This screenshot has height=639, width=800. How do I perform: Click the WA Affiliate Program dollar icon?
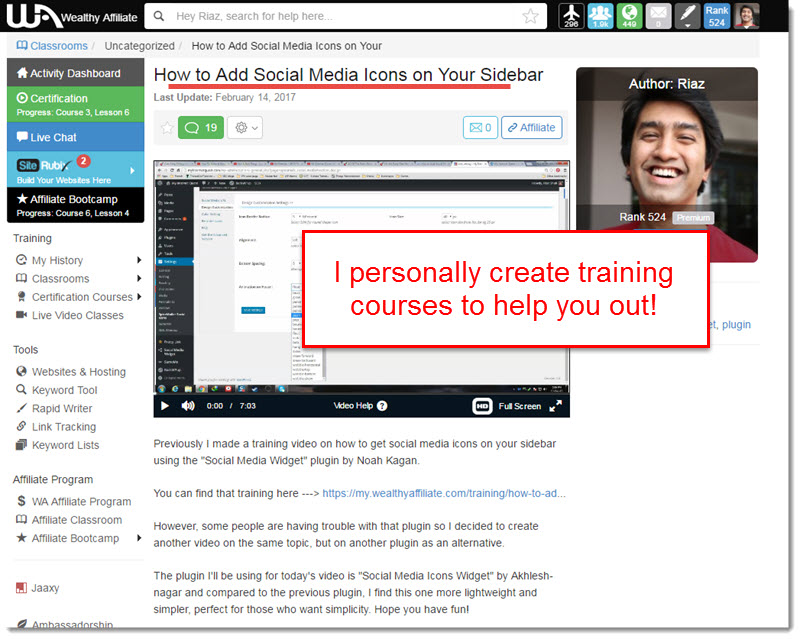pos(21,501)
